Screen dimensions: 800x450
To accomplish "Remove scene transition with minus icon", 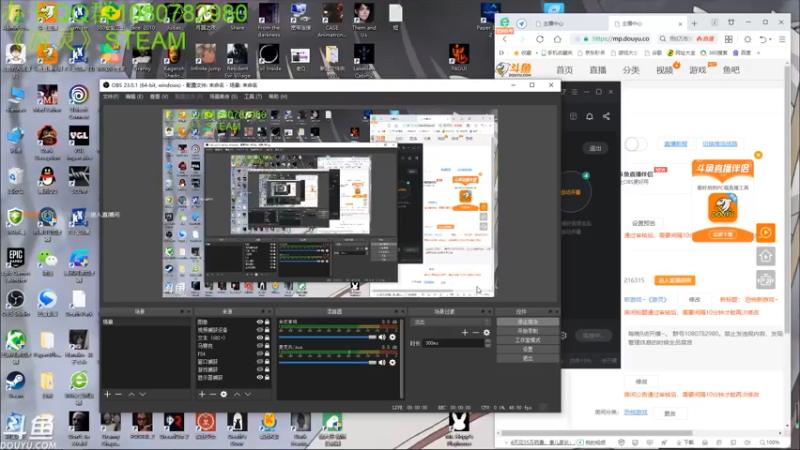I will click(x=476, y=333).
